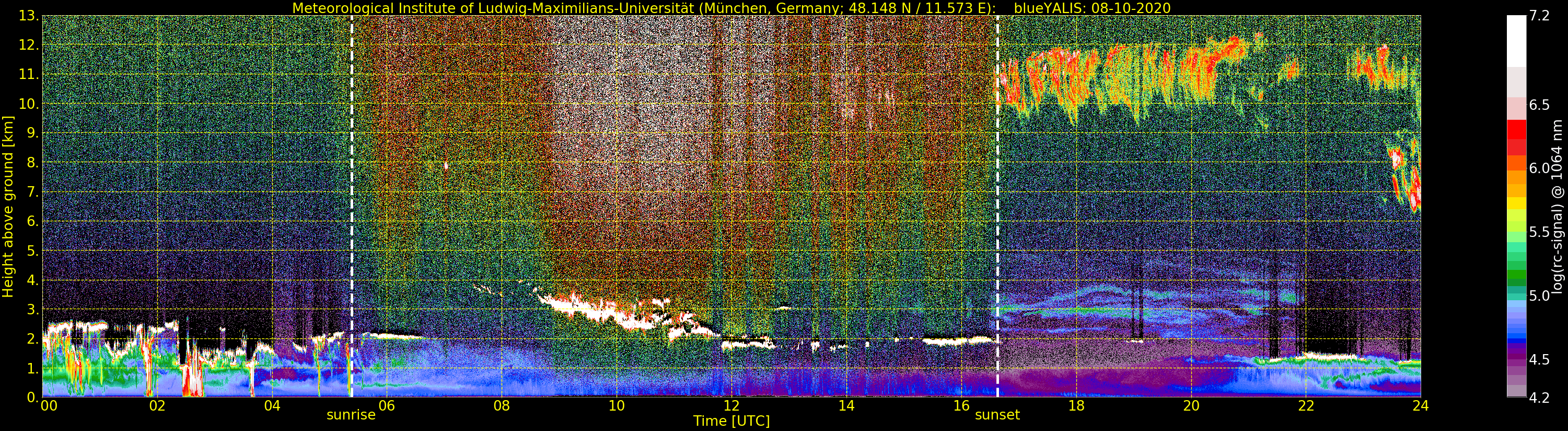Click the "18" time axis tick label
The image size is (1568, 431).
(x=1076, y=406)
